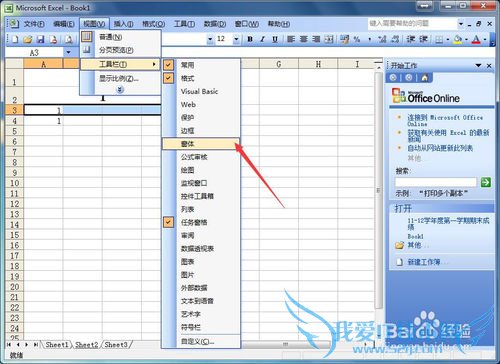Click the Merge and Center icon
The image size is (500, 364).
329,39
